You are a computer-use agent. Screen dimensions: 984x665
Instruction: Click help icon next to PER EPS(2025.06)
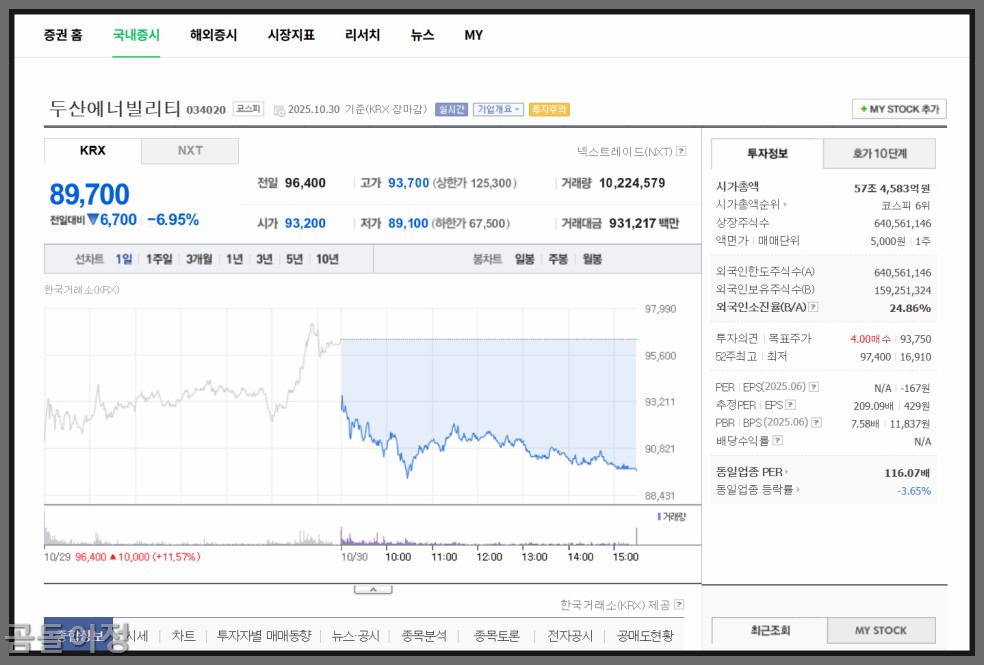point(814,387)
